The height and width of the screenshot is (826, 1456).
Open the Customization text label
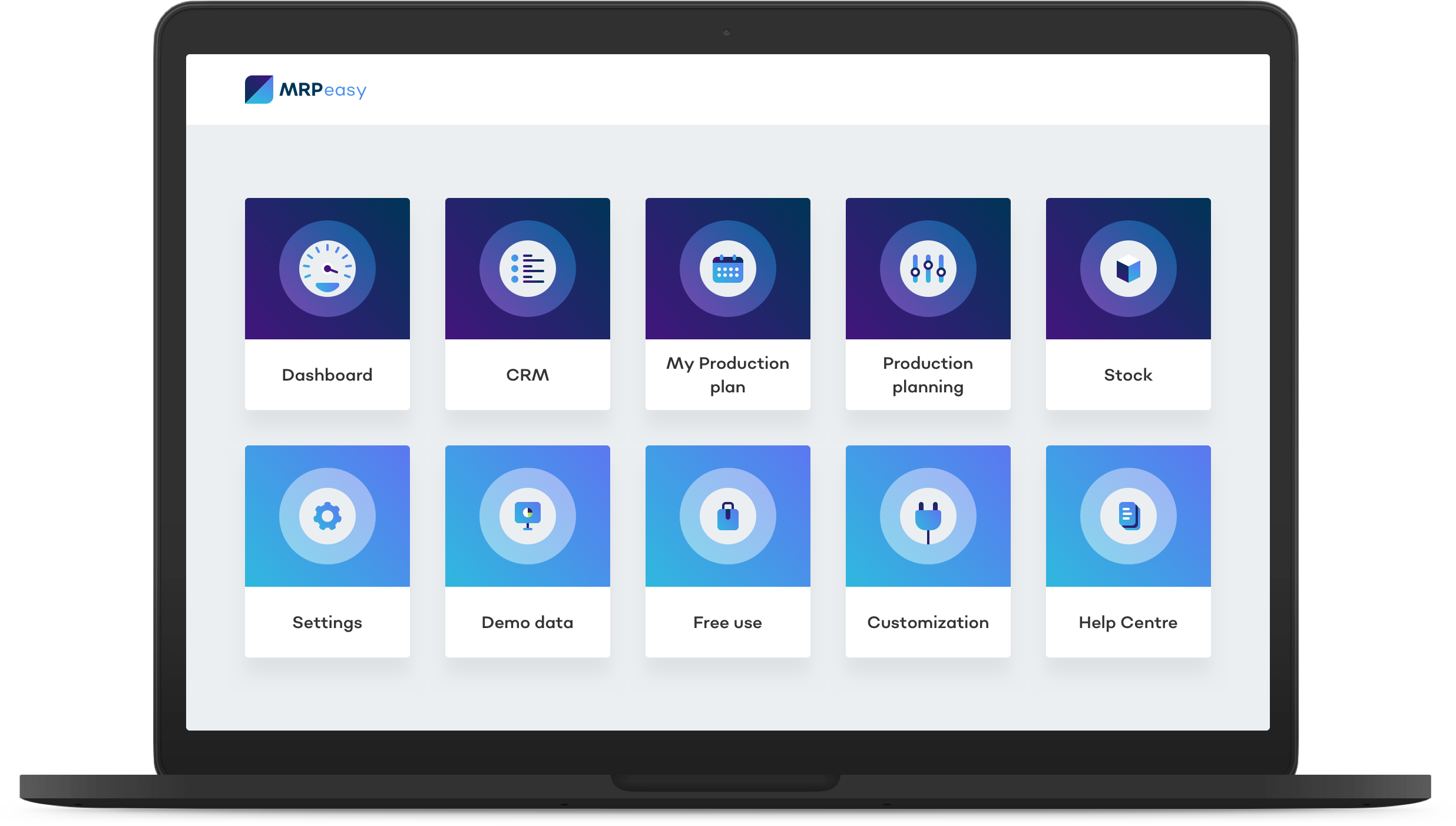point(928,622)
